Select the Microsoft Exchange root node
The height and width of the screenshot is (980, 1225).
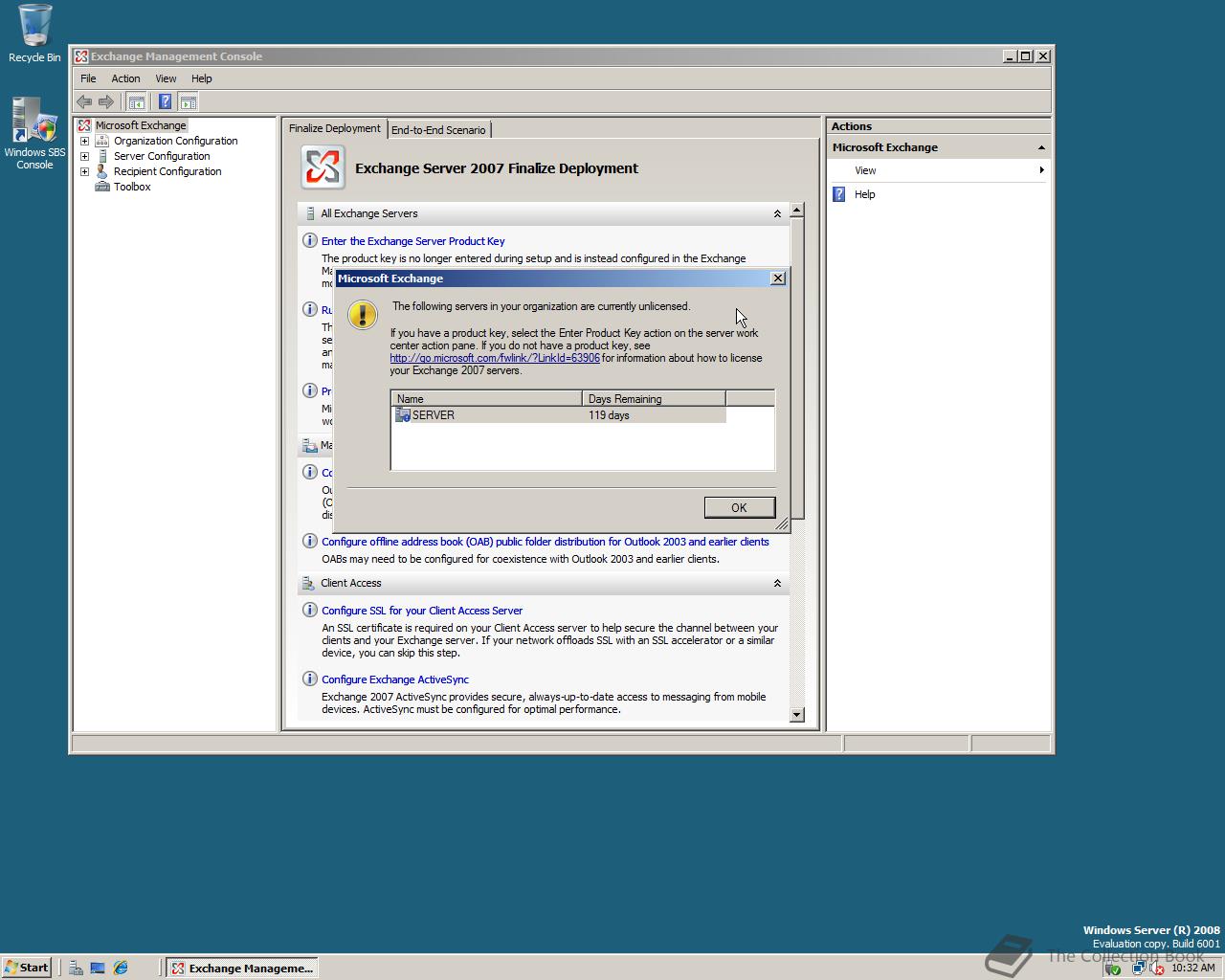141,125
